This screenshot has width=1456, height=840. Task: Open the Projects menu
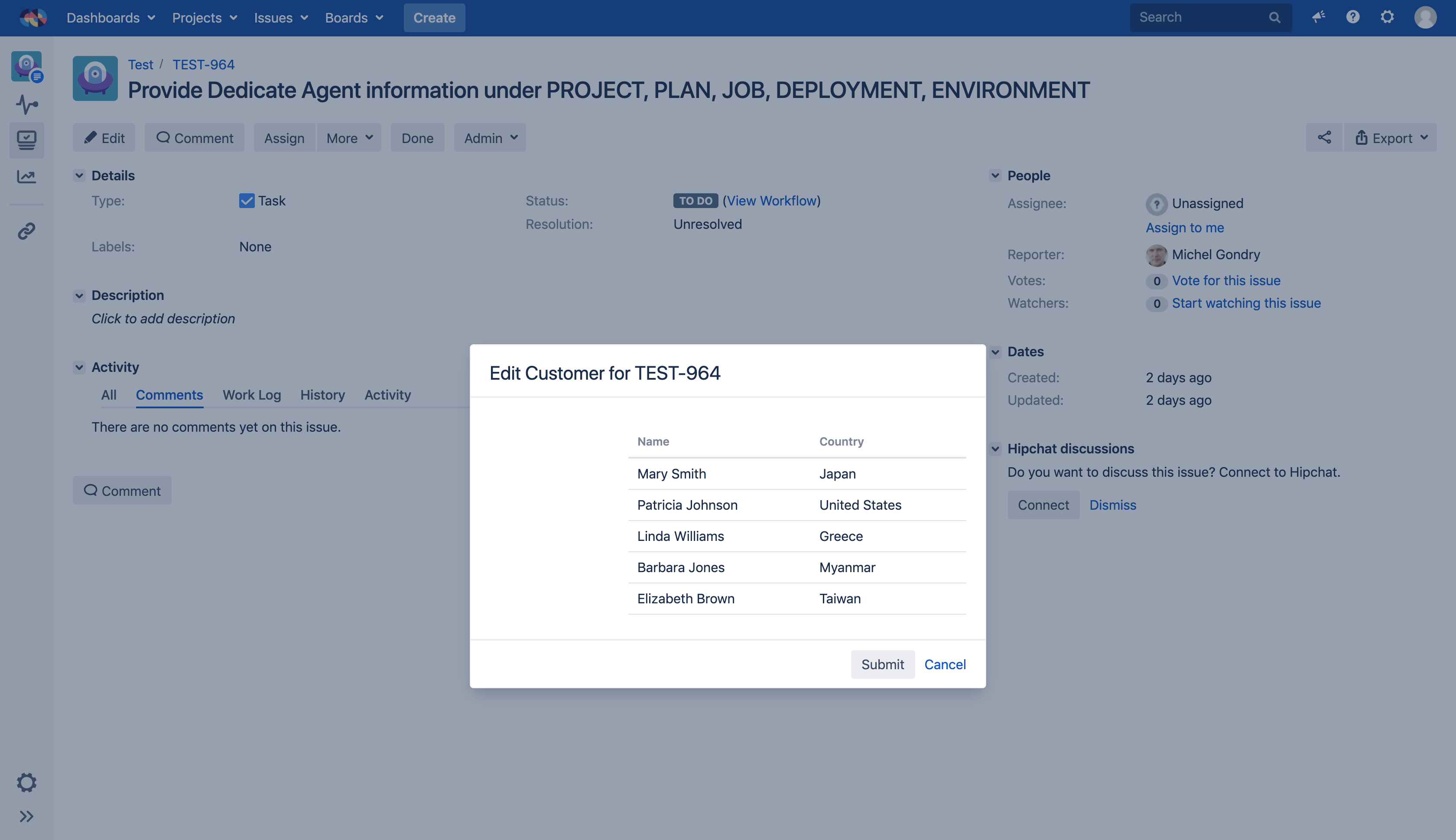click(204, 17)
